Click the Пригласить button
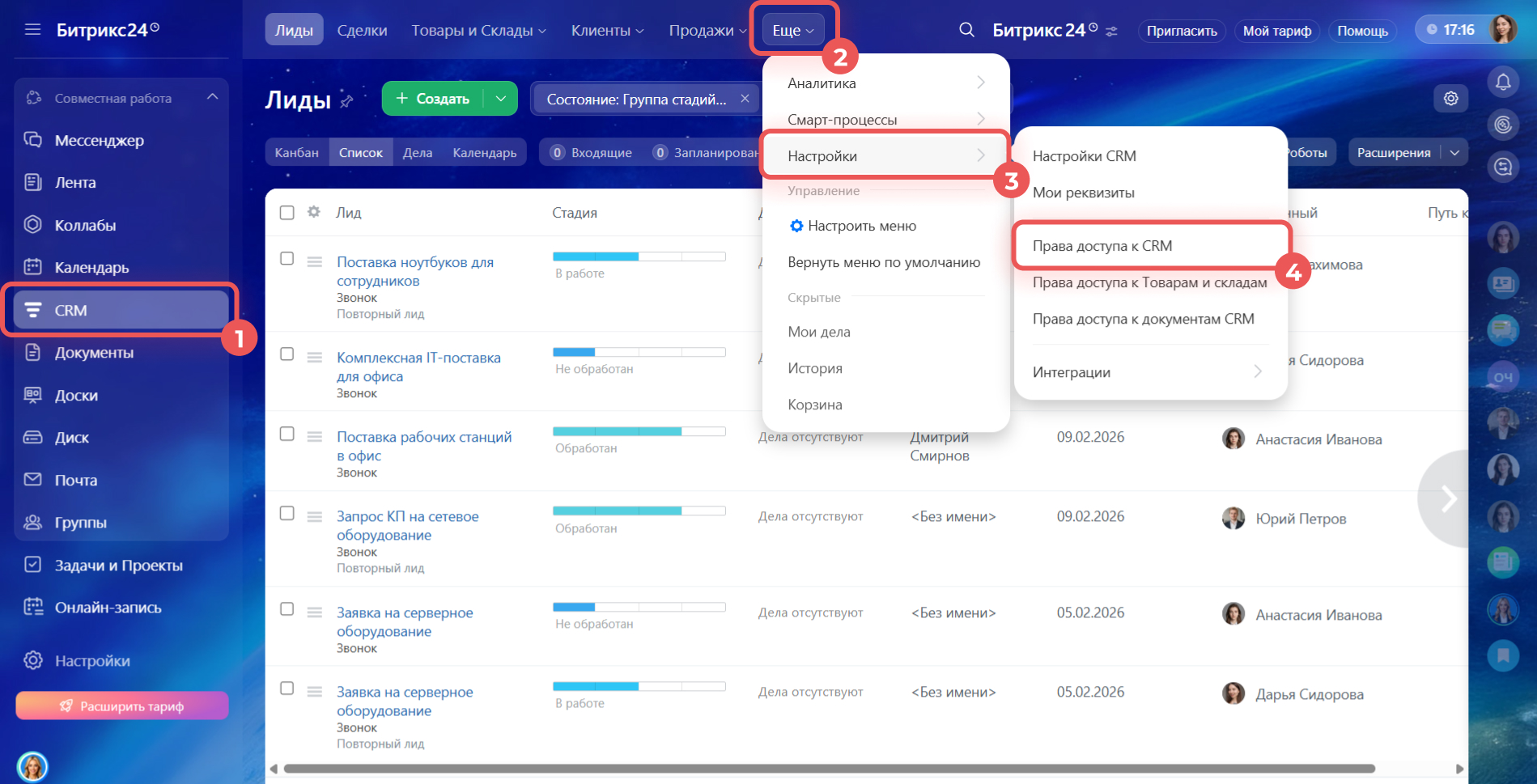Image resolution: width=1537 pixels, height=784 pixels. [1181, 31]
